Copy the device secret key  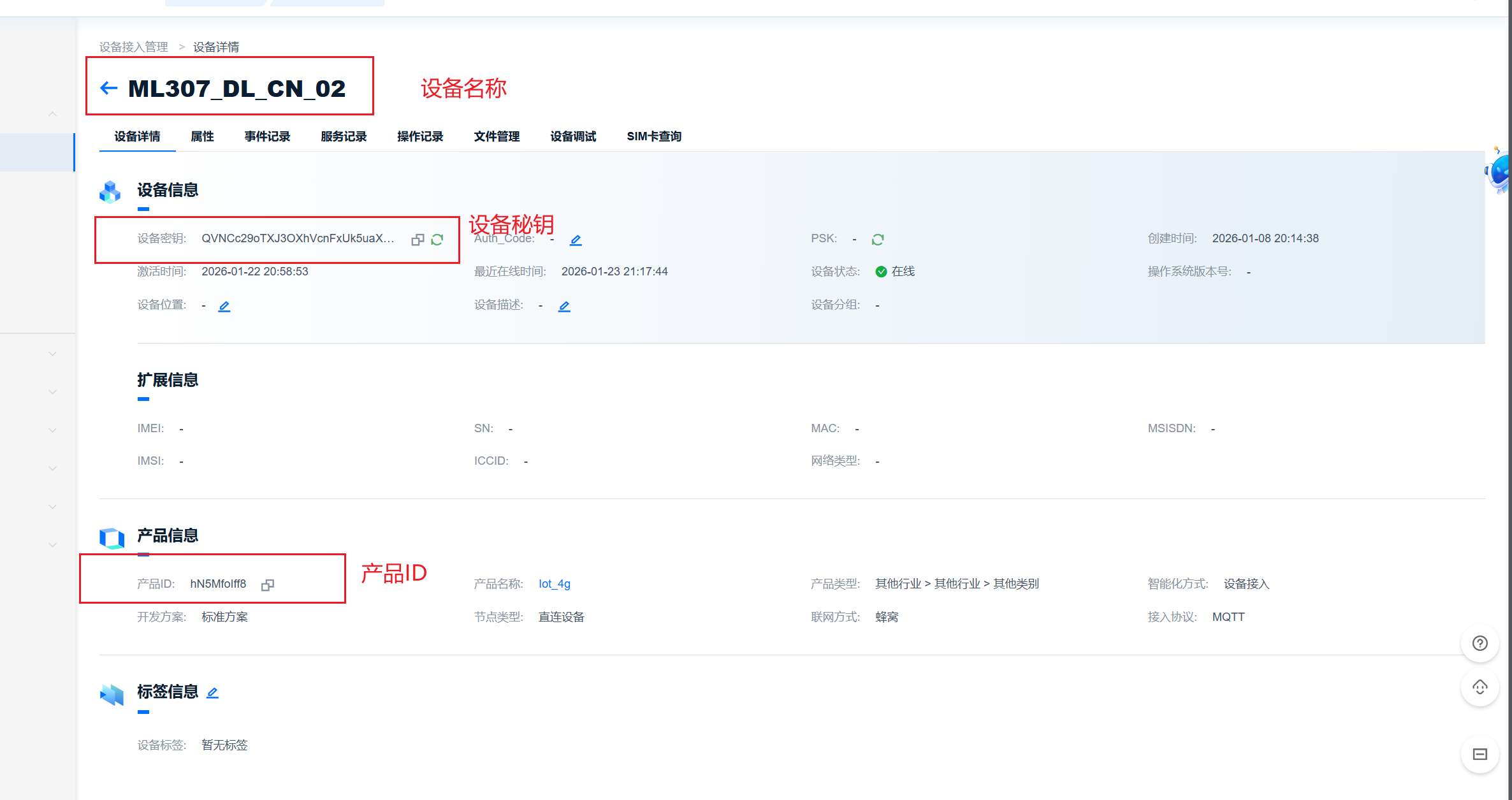pyautogui.click(x=418, y=240)
